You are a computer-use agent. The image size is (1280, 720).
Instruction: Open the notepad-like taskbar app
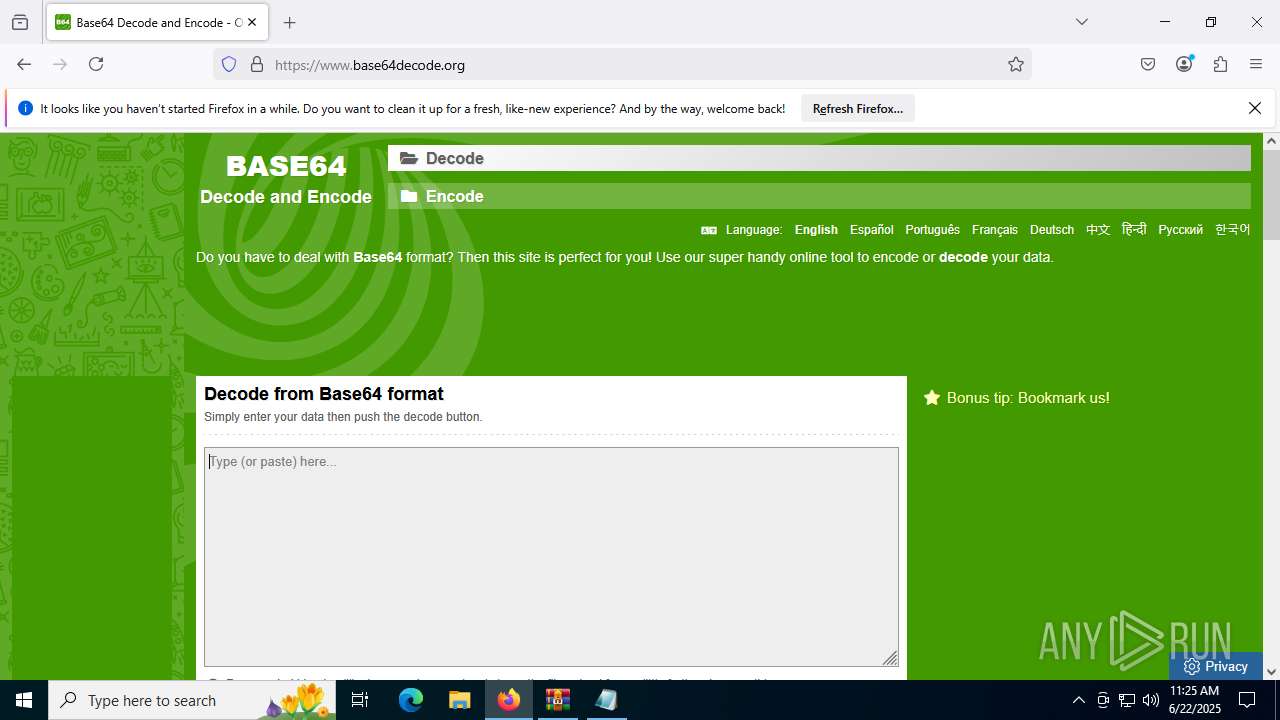click(606, 700)
